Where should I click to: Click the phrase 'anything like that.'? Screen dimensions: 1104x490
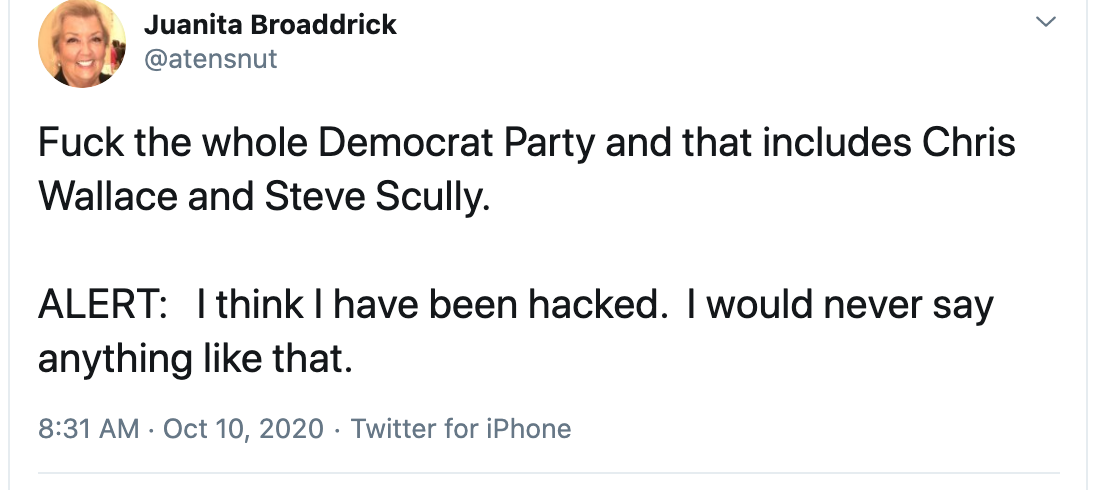coord(195,359)
